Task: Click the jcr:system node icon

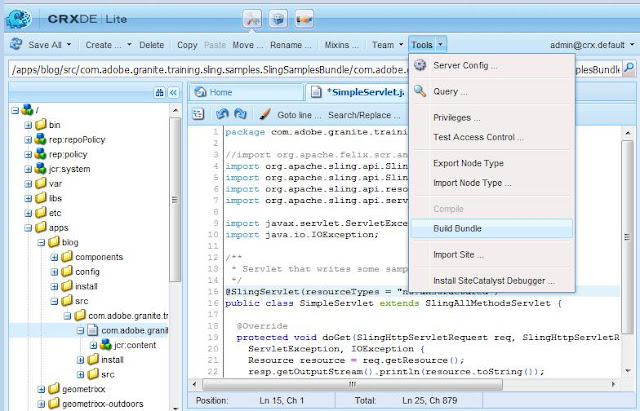Action: (x=40, y=169)
